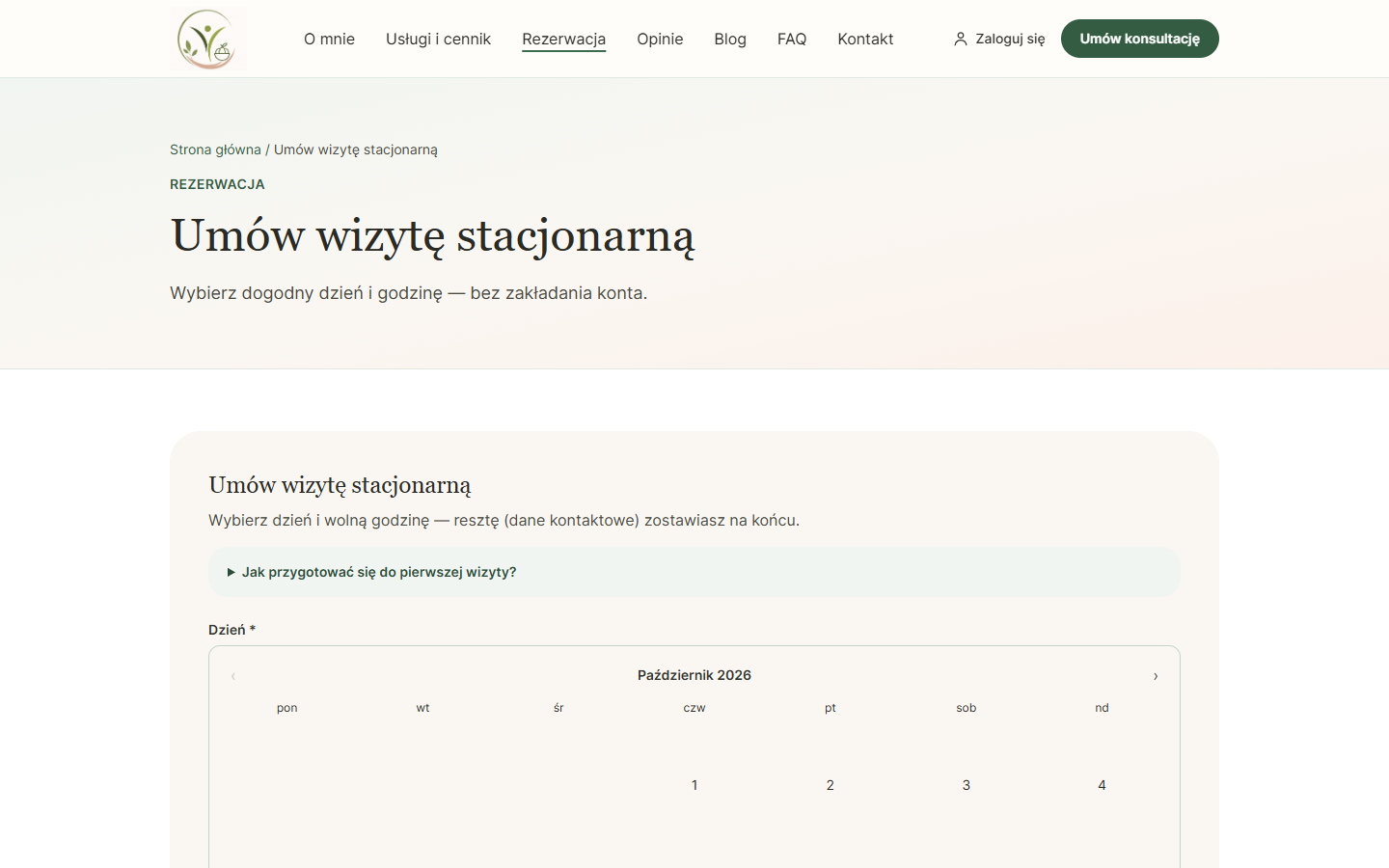The height and width of the screenshot is (868, 1389).
Task: Expand 'Jak przygotować się do pierwszej wizyty?'
Action: point(694,572)
